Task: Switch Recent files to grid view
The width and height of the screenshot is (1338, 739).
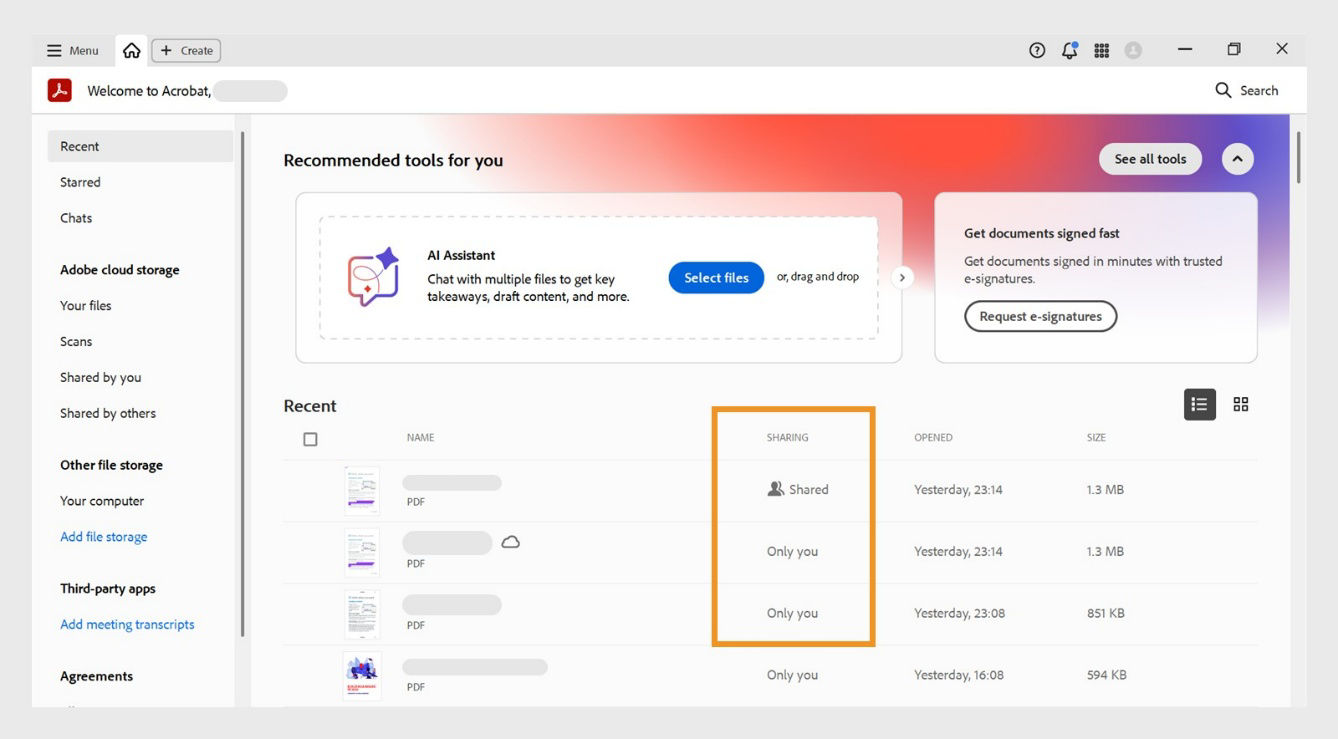Action: click(1241, 404)
